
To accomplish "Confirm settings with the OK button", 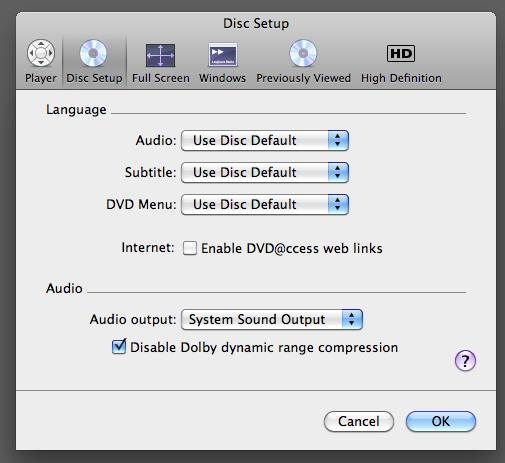I will (x=441, y=421).
